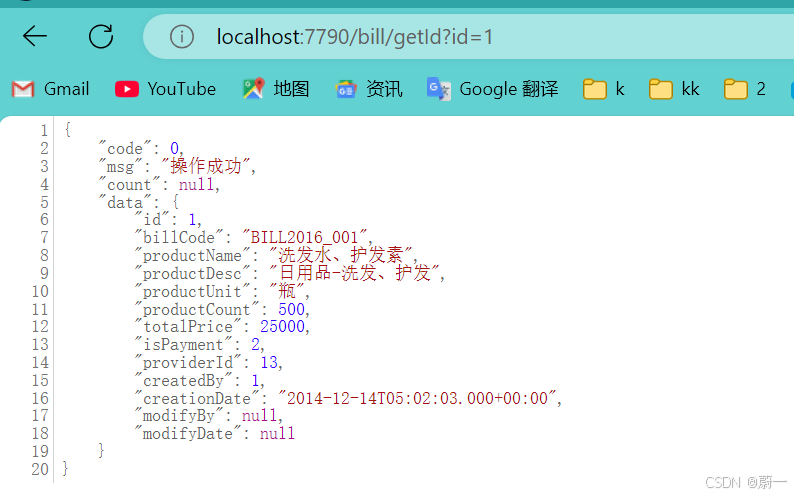Viewport: 794px width, 496px height.
Task: Click the "id" key on line 6
Action: (152, 220)
